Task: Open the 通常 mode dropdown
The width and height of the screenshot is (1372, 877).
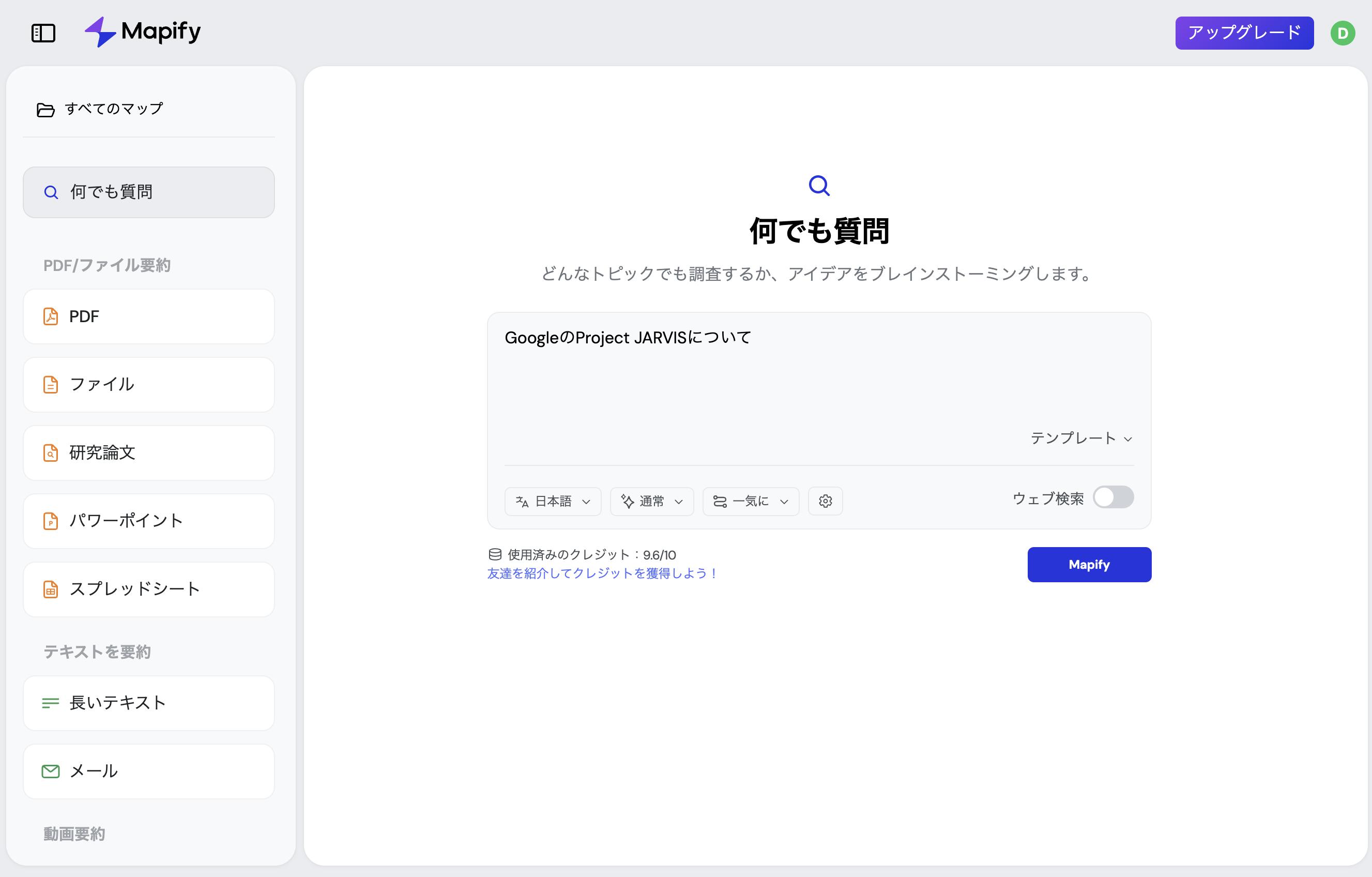Action: pos(652,502)
